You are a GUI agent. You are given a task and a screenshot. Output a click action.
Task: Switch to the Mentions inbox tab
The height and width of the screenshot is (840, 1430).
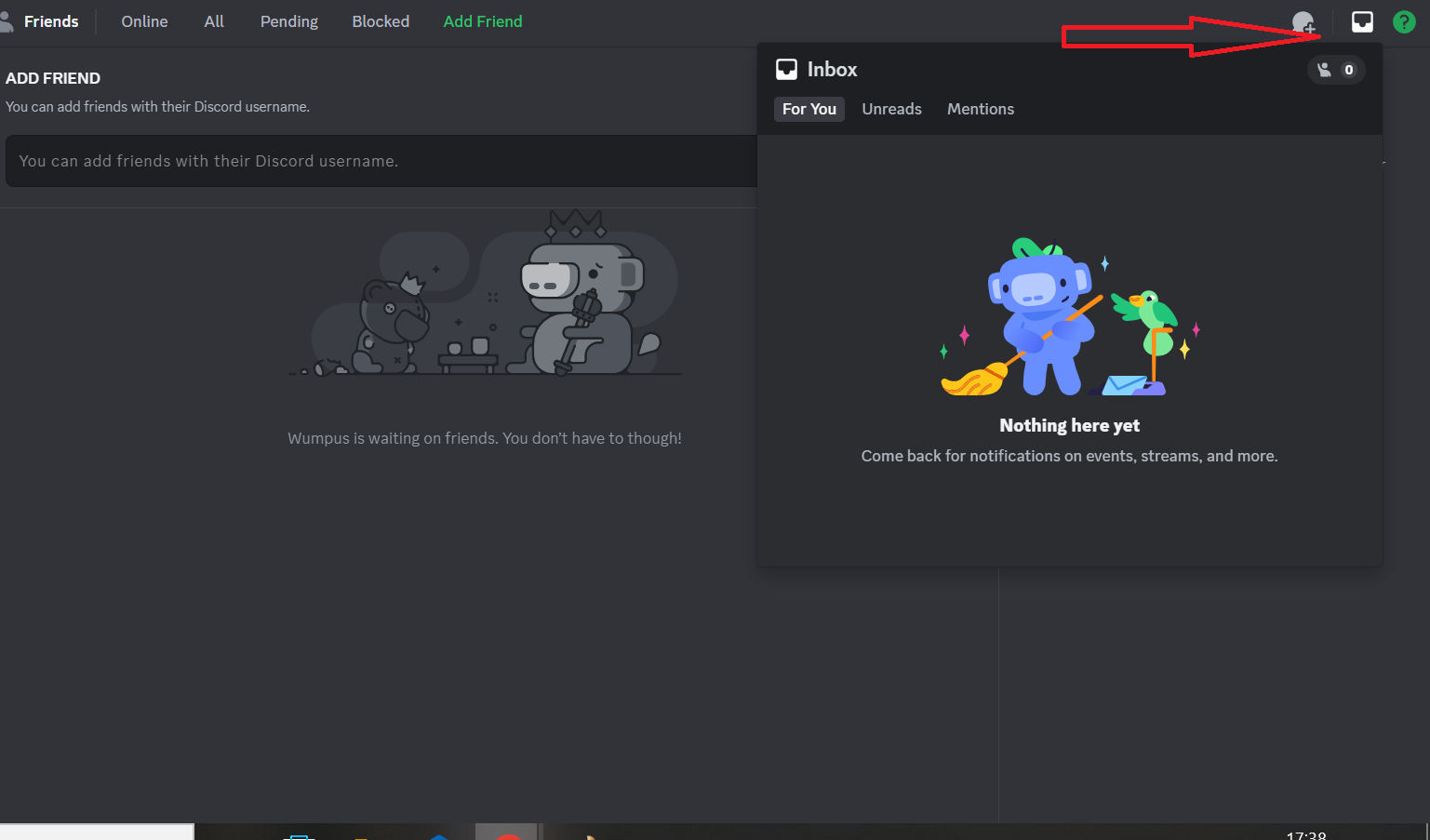click(x=981, y=109)
